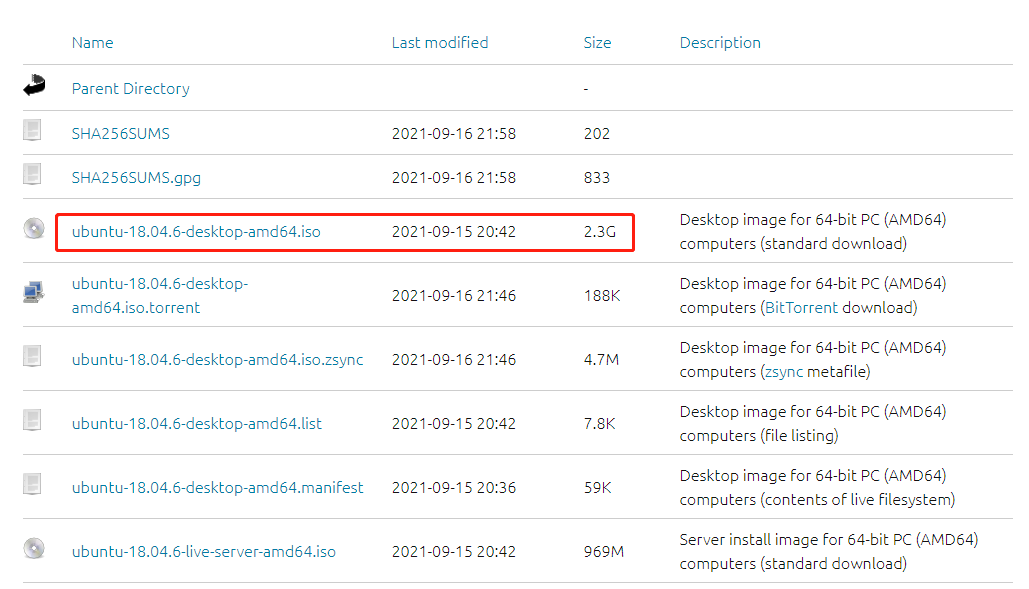The image size is (1029, 589).
Task: Sort by Last modified column header
Action: [439, 43]
